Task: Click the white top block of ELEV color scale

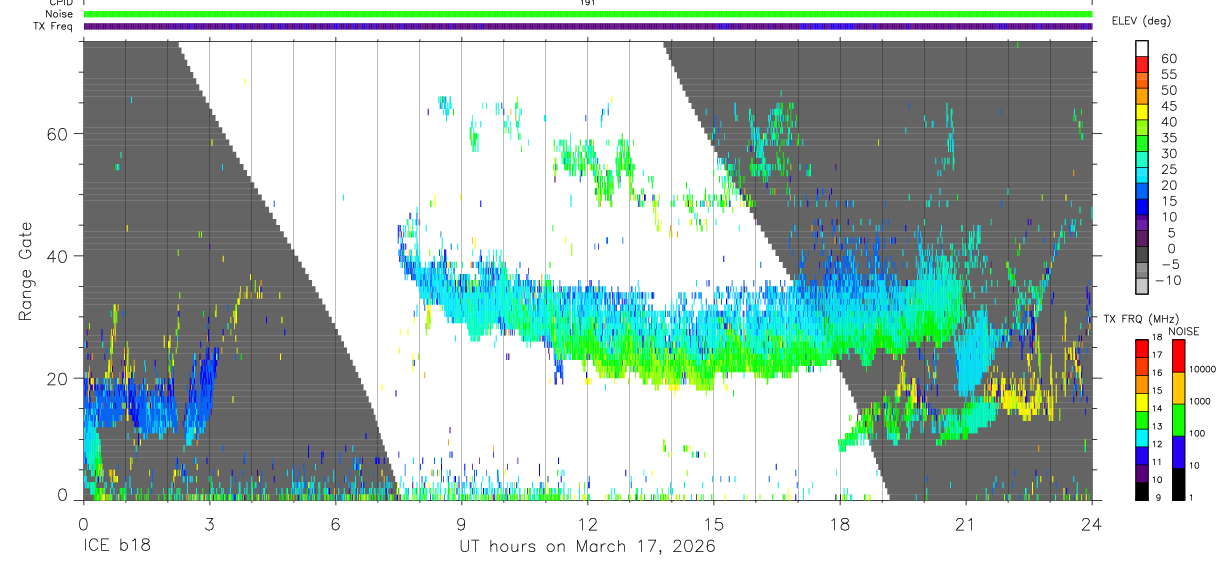Action: point(1143,50)
